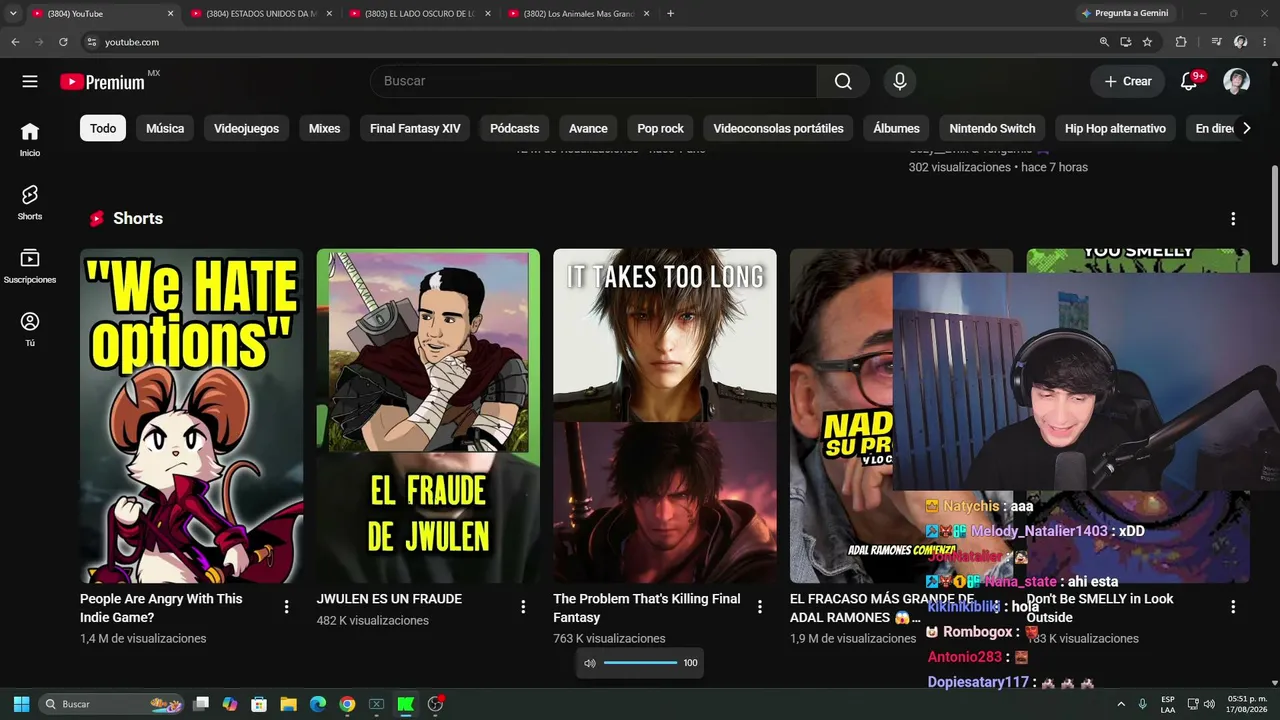The height and width of the screenshot is (720, 1280).
Task: Open the YouTube guide hamburger menu
Action: click(30, 81)
